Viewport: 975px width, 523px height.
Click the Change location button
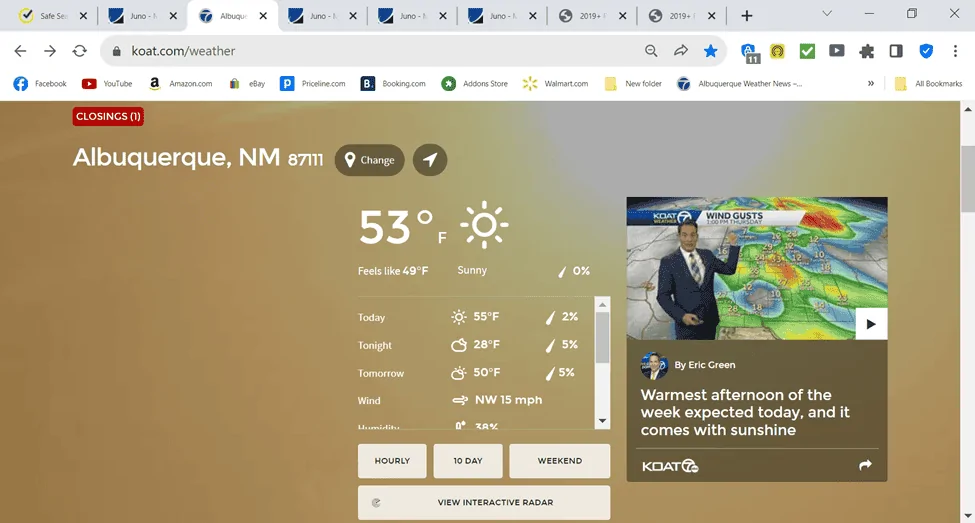(369, 160)
